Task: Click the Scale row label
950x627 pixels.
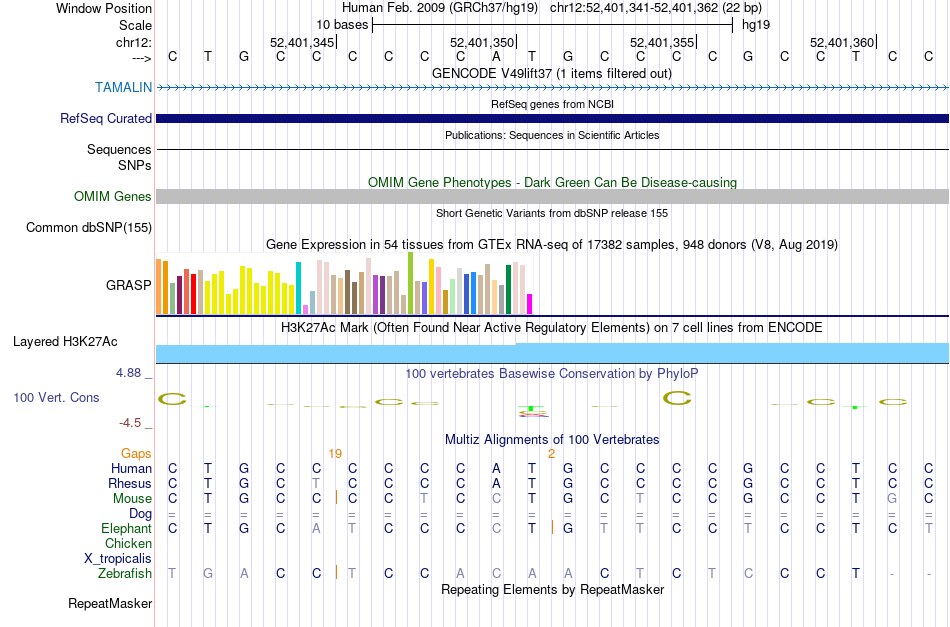Action: click(x=135, y=25)
